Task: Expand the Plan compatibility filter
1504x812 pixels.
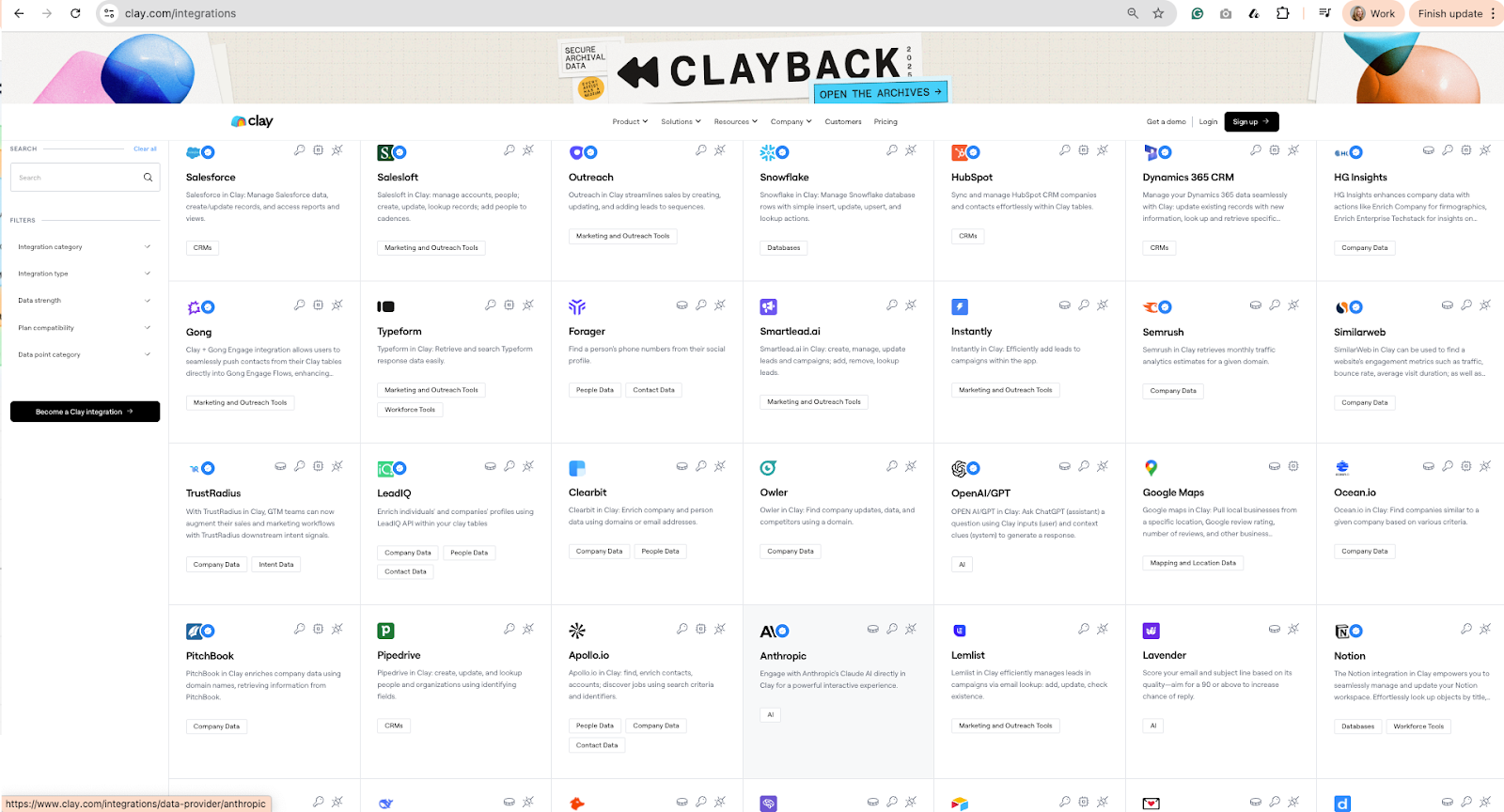Action: click(85, 328)
